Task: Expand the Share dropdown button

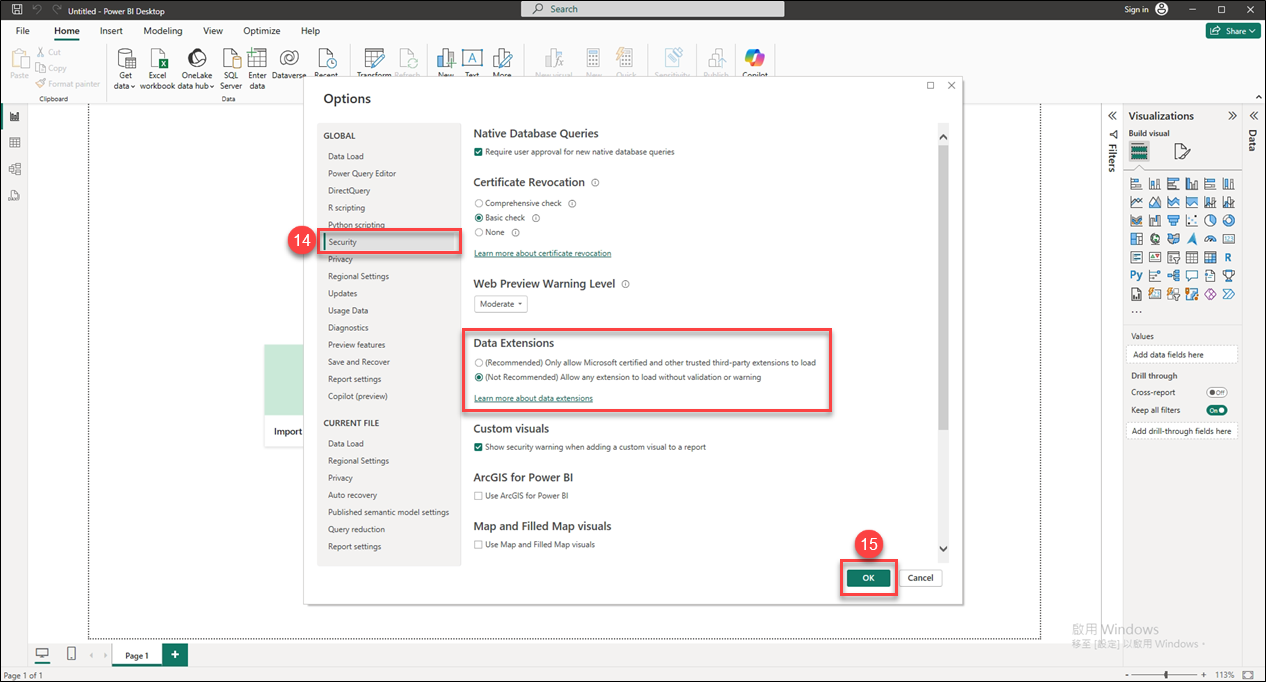Action: [1233, 31]
